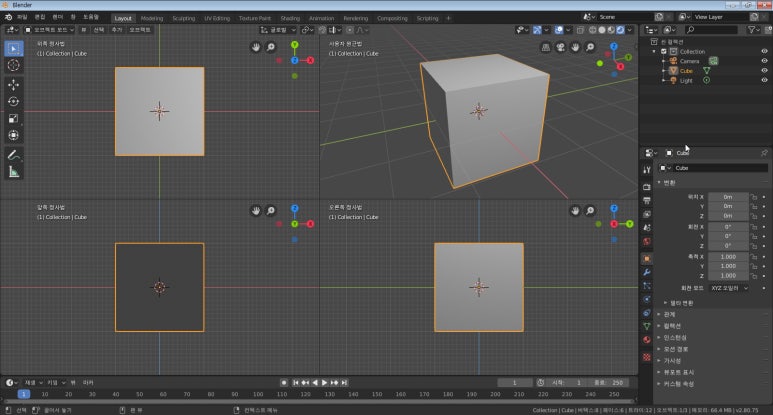The image size is (773, 415).
Task: Open the Tool properties tab
Action: pos(647,170)
